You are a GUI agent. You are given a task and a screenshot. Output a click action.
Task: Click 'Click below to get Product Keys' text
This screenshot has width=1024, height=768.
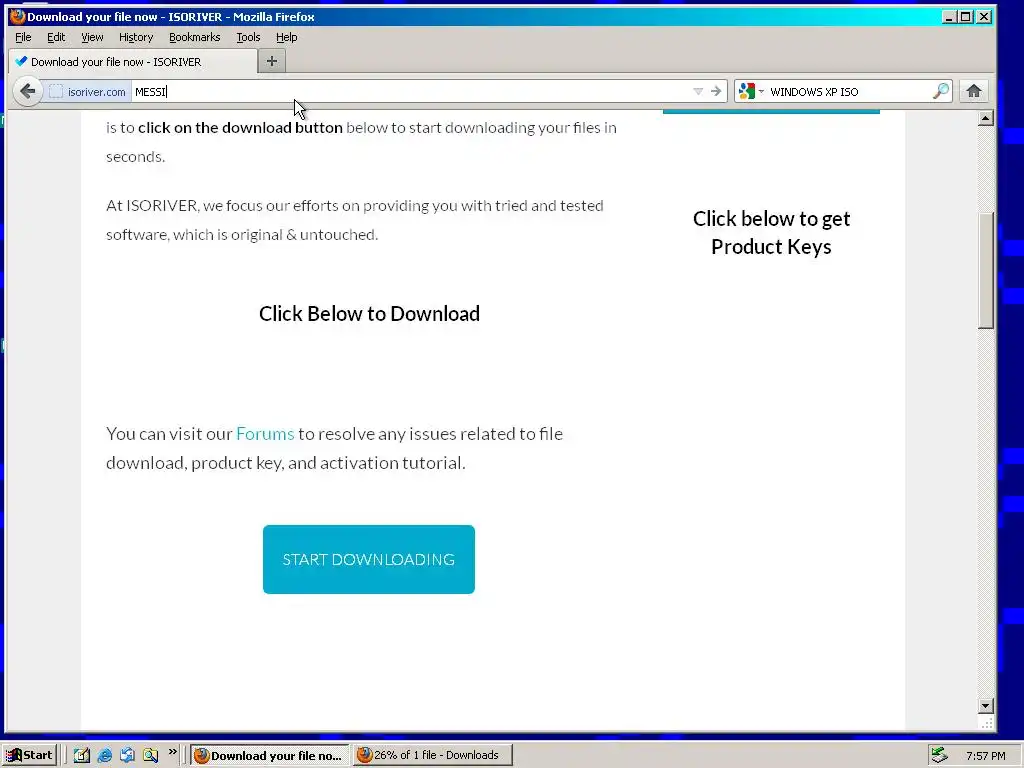[771, 232]
